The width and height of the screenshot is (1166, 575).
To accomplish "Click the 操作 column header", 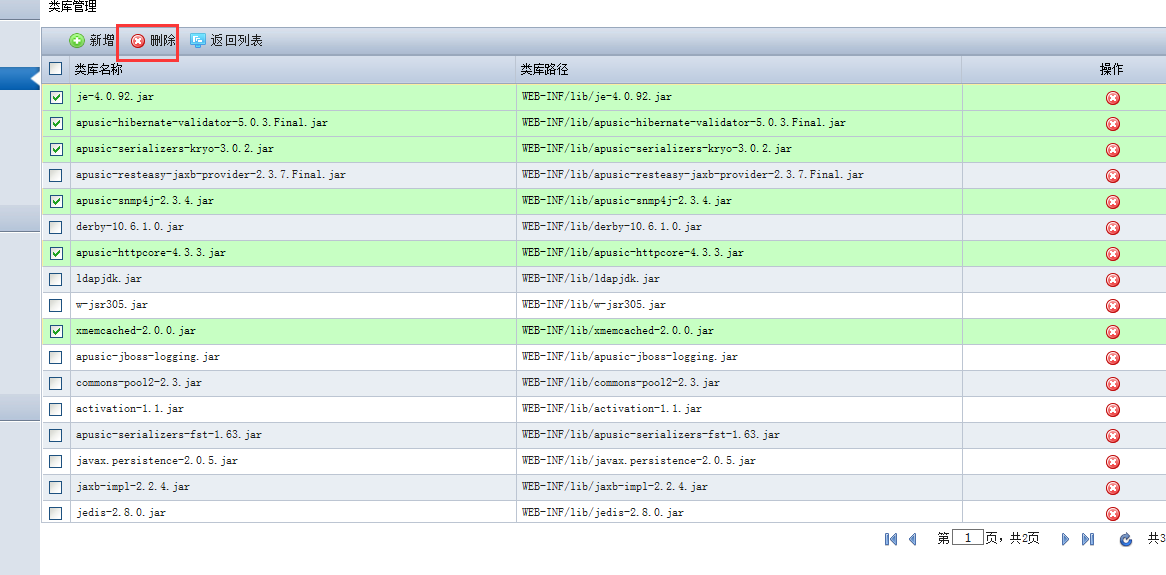I will pos(1112,69).
